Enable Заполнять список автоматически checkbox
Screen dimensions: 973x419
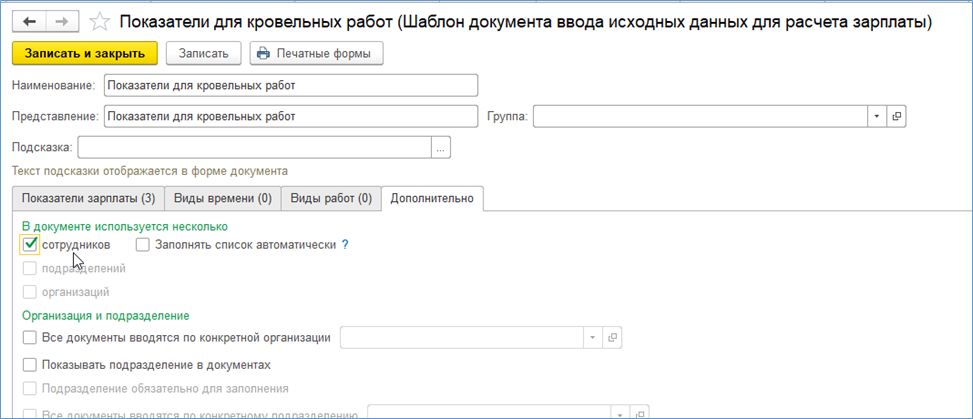tap(143, 244)
